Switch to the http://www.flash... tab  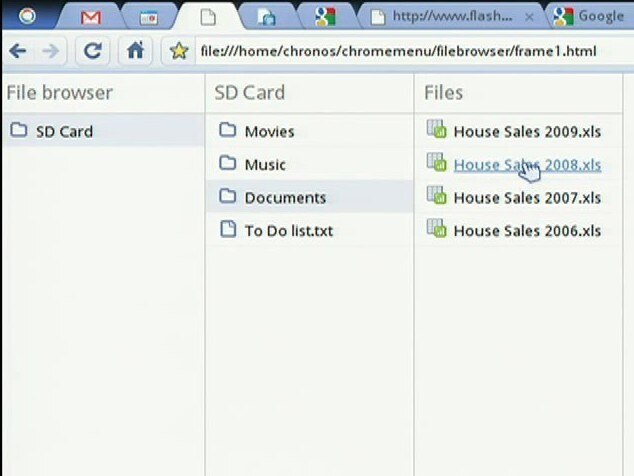click(449, 17)
